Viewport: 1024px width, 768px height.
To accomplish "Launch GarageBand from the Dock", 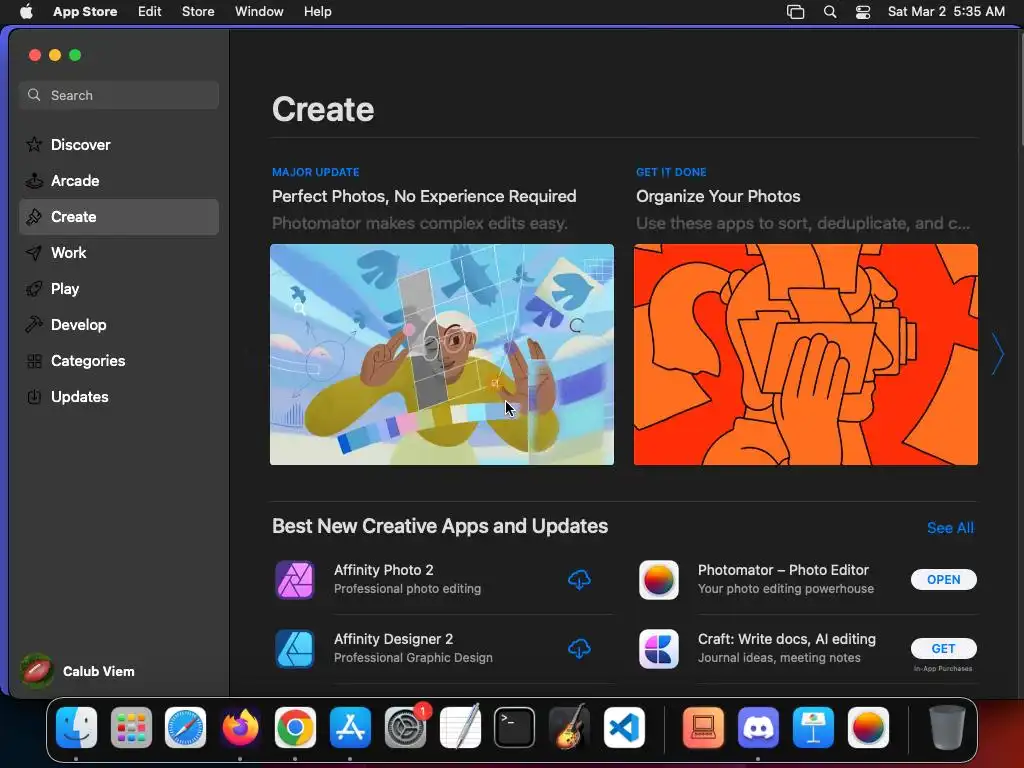I will point(569,728).
